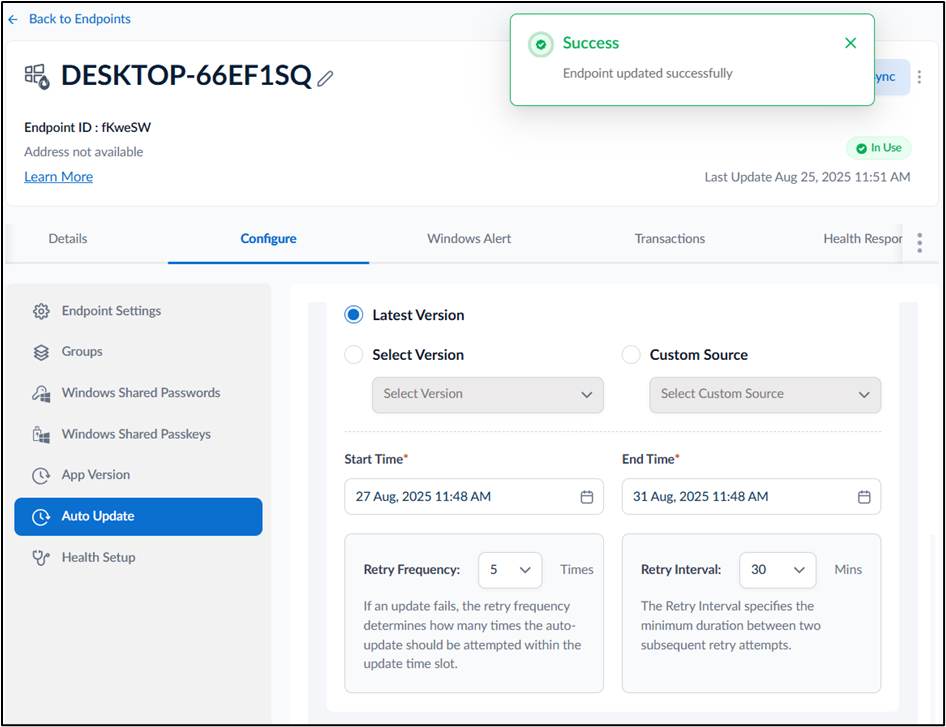This screenshot has height=727, width=946.
Task: Expand the Select Version dropdown
Action: point(487,395)
